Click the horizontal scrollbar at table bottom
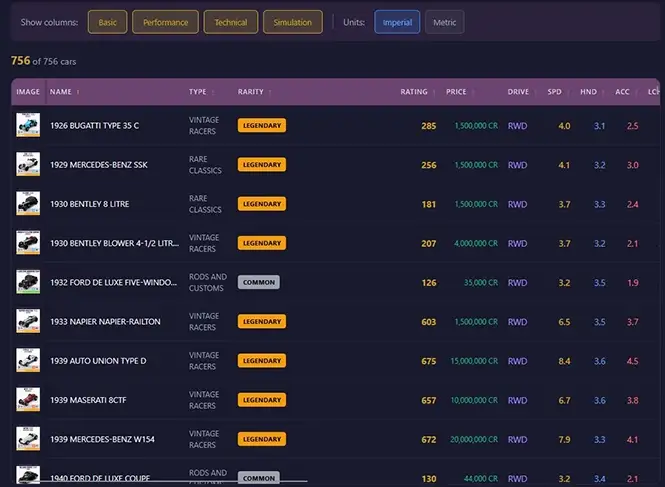665x487 pixels. (170, 481)
